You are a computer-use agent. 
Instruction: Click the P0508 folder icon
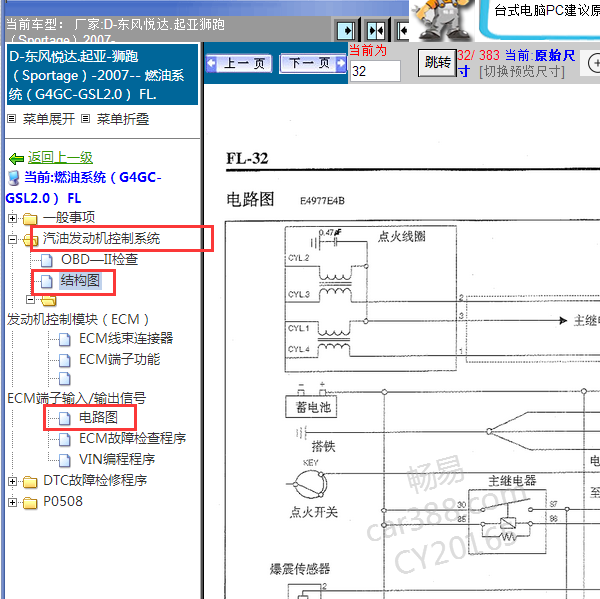pos(30,503)
